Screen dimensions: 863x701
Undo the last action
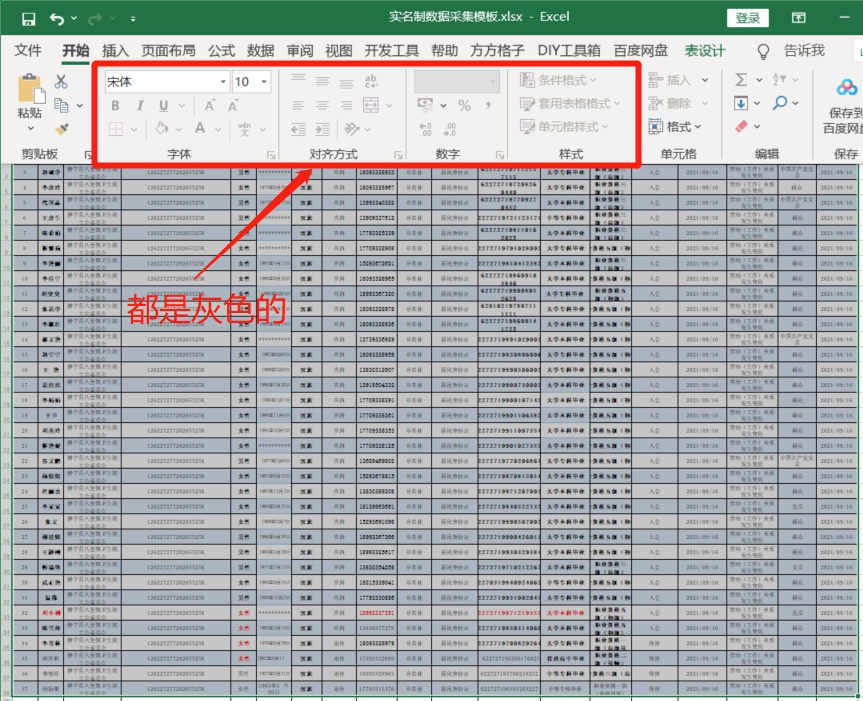pyautogui.click(x=57, y=19)
